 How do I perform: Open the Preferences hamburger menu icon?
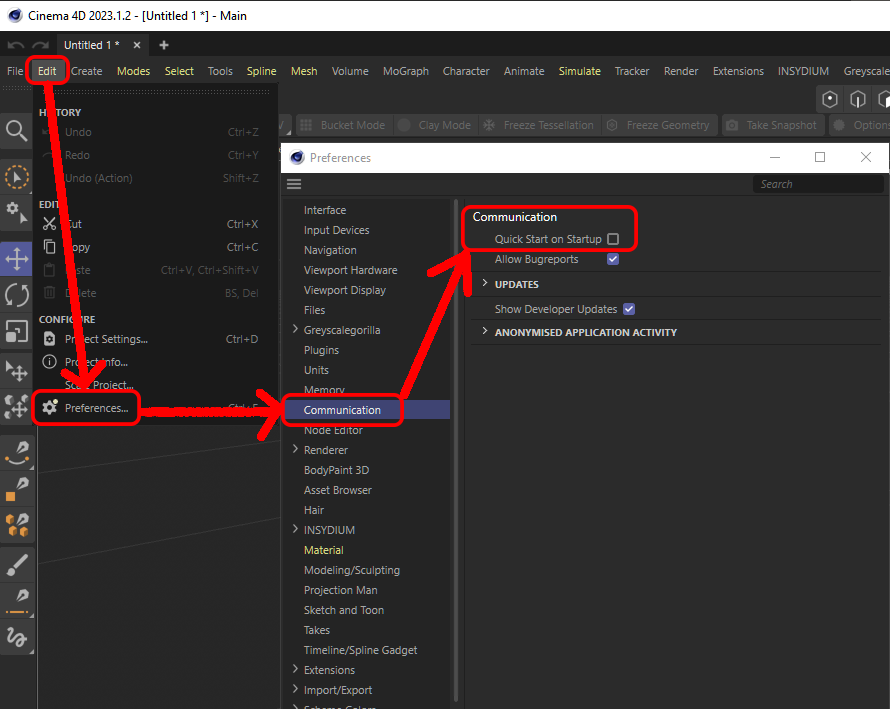point(294,184)
